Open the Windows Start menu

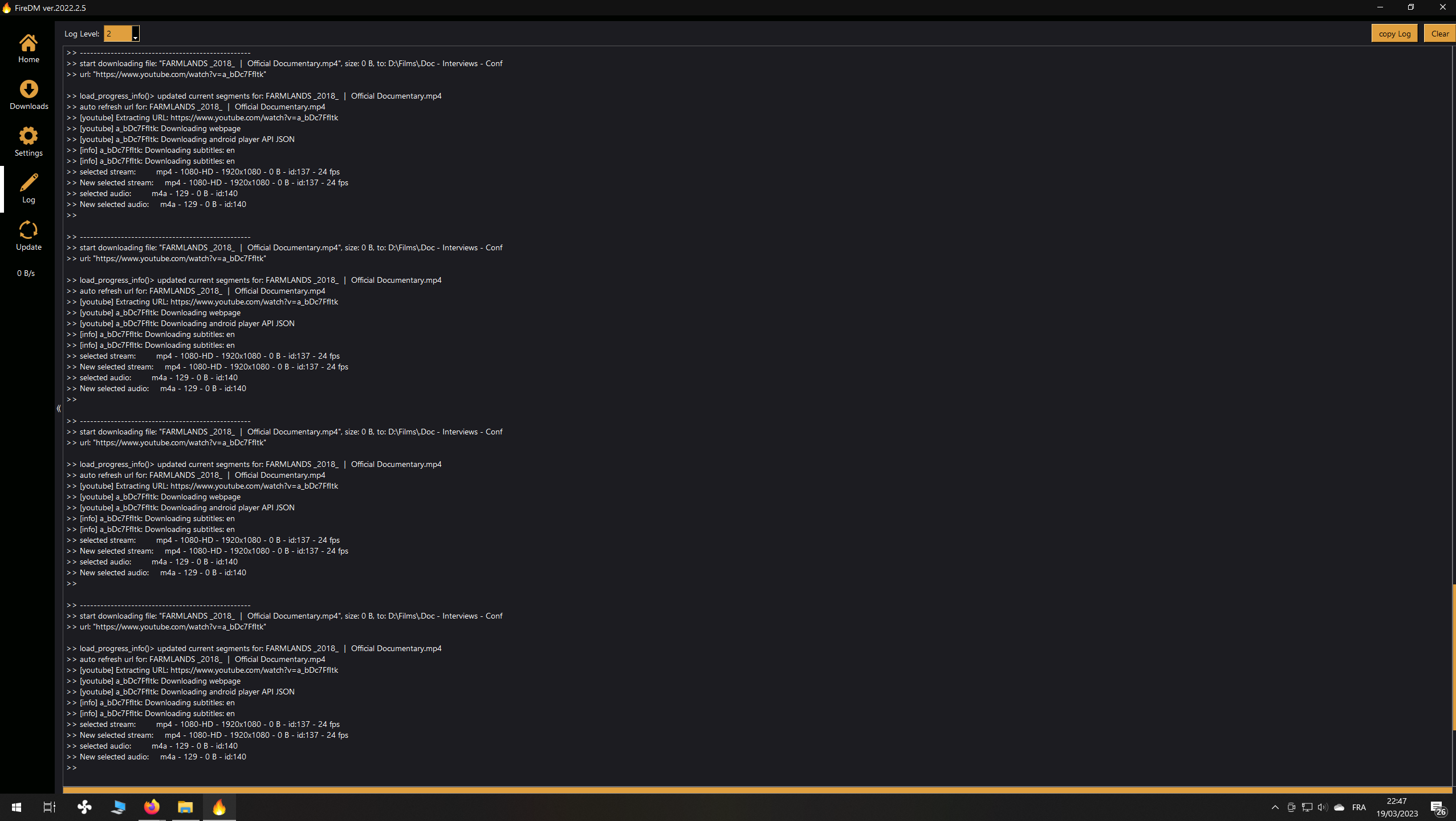16,807
